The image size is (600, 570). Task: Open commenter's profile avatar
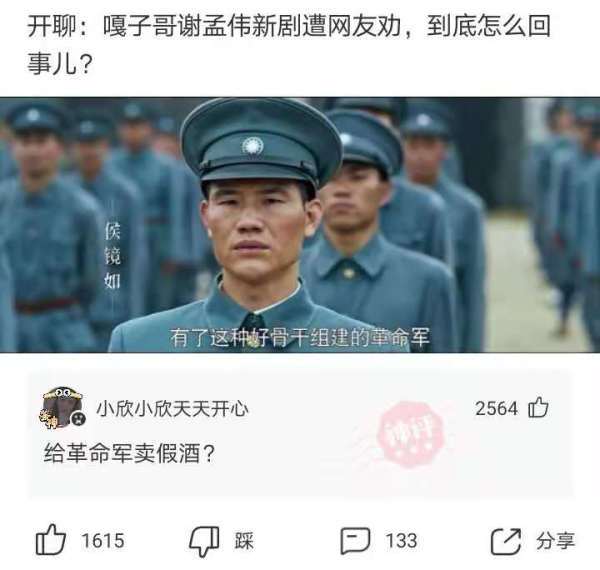[x=62, y=407]
